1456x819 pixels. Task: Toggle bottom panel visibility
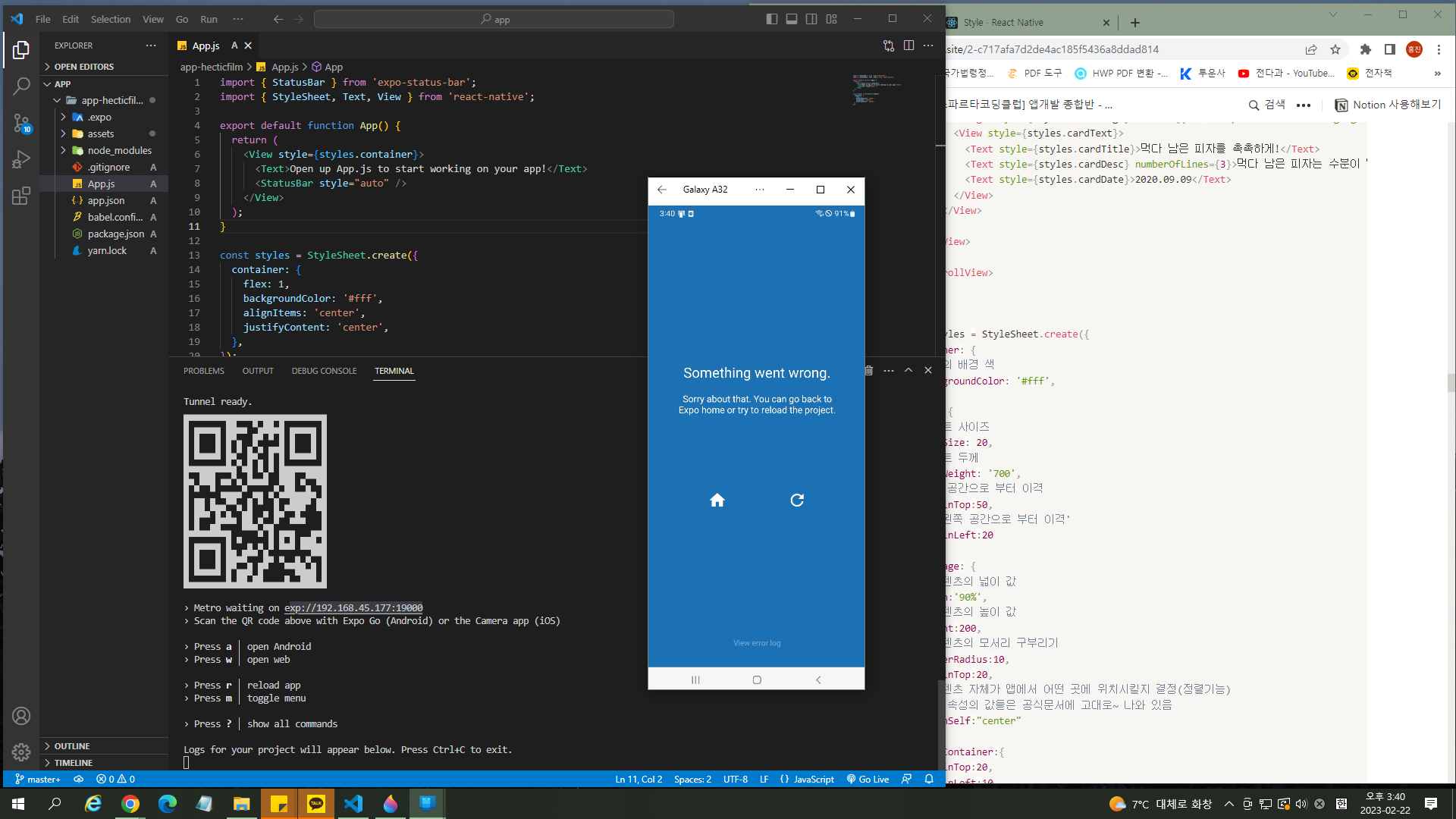click(x=792, y=19)
